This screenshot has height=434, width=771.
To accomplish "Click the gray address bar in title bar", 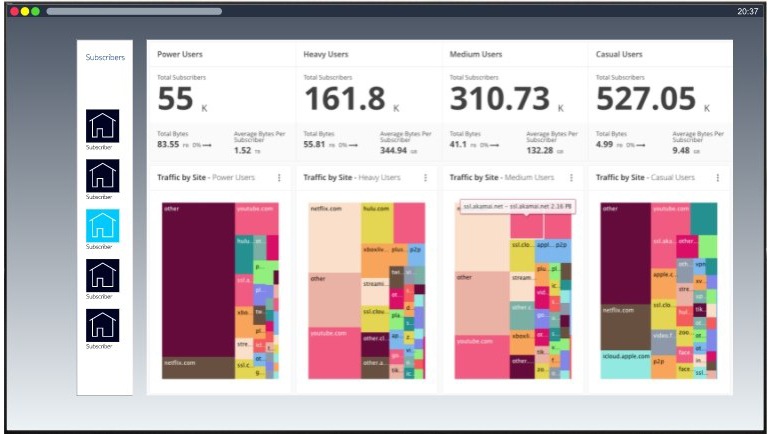I will 134,11.
